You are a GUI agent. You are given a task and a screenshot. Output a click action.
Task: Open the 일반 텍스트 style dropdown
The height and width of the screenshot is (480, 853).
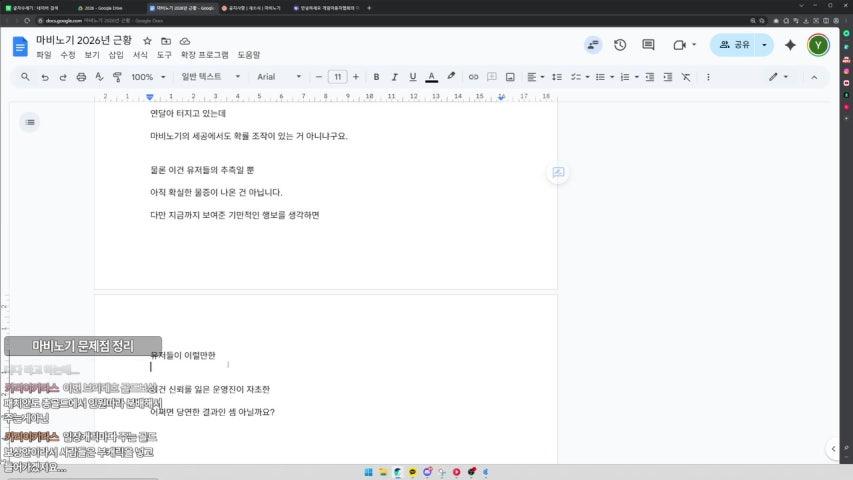click(210, 77)
